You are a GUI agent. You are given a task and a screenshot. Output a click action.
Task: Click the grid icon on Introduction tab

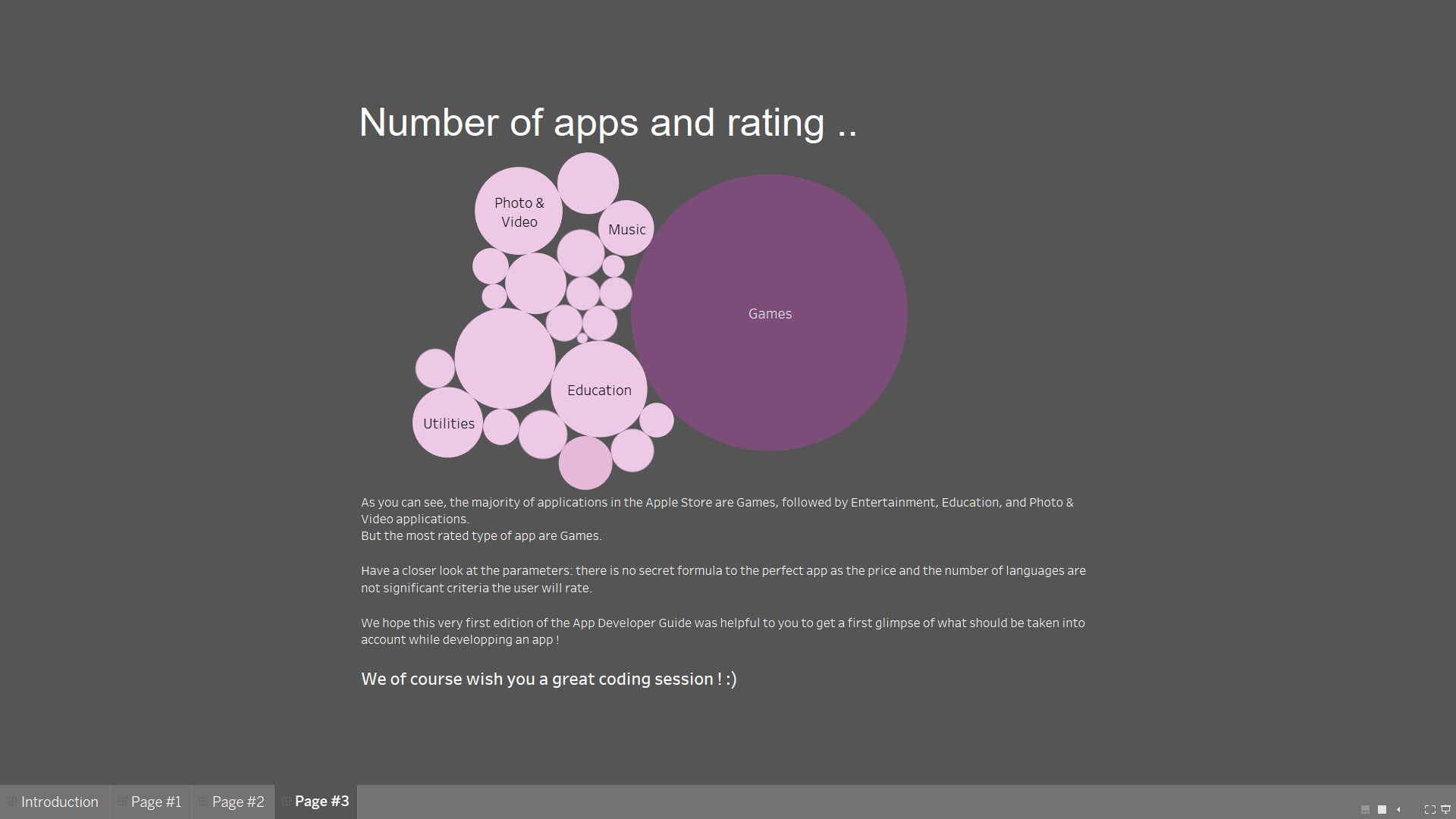12,801
